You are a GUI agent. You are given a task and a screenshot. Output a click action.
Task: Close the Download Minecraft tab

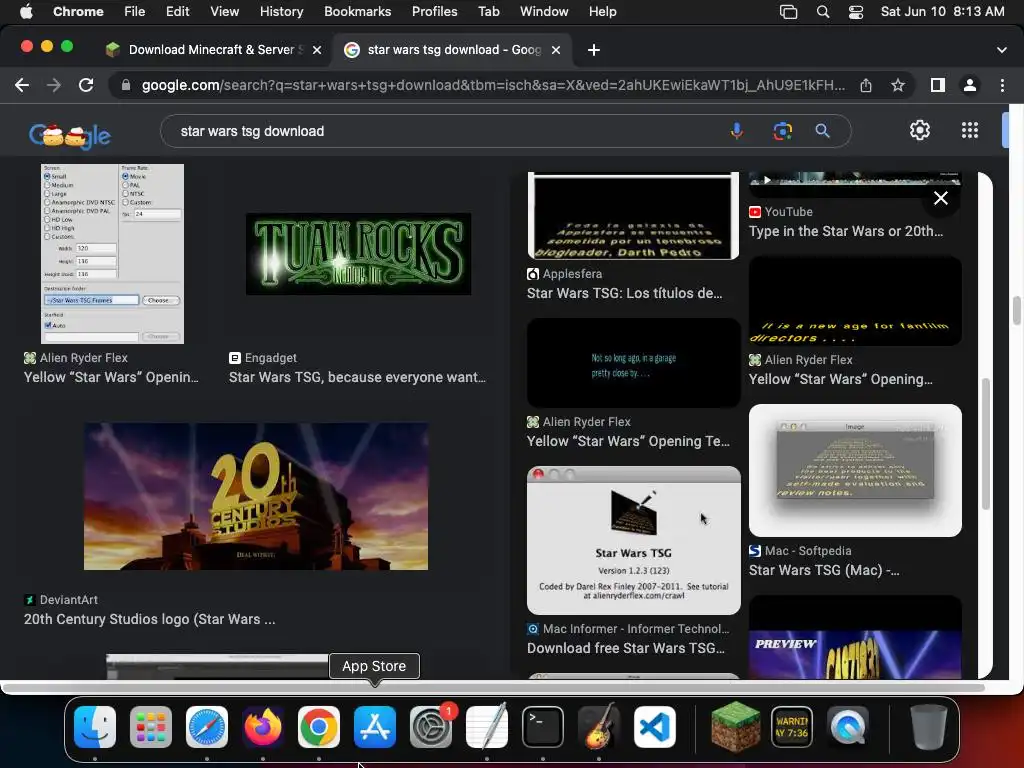(x=317, y=50)
